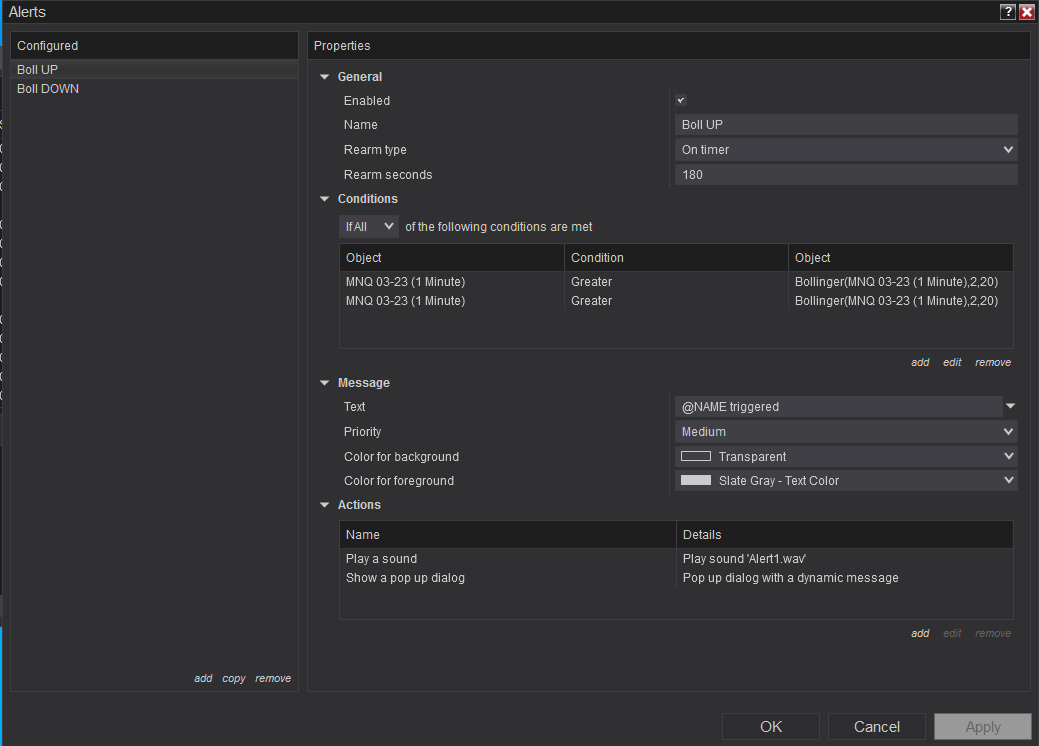Collapse the Conditions section
Image resolution: width=1039 pixels, height=746 pixels.
(325, 199)
